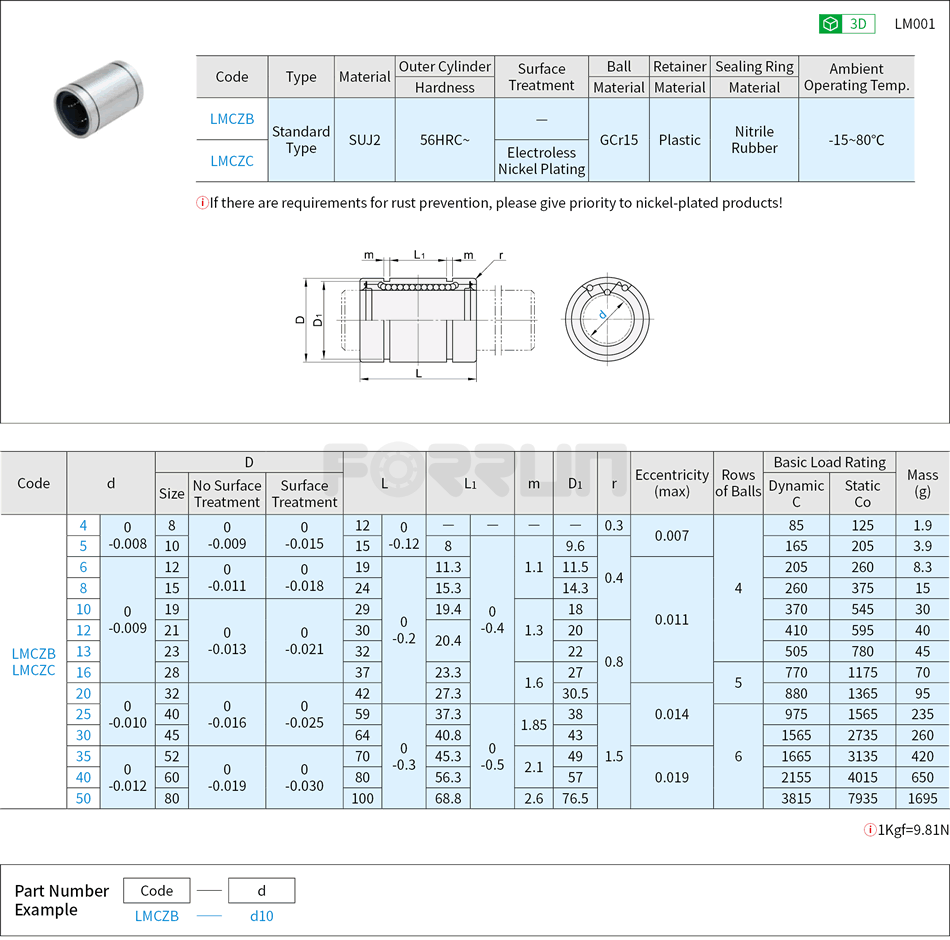Click the -15~80°C operating temperature cell
The image size is (950, 940).
(856, 140)
